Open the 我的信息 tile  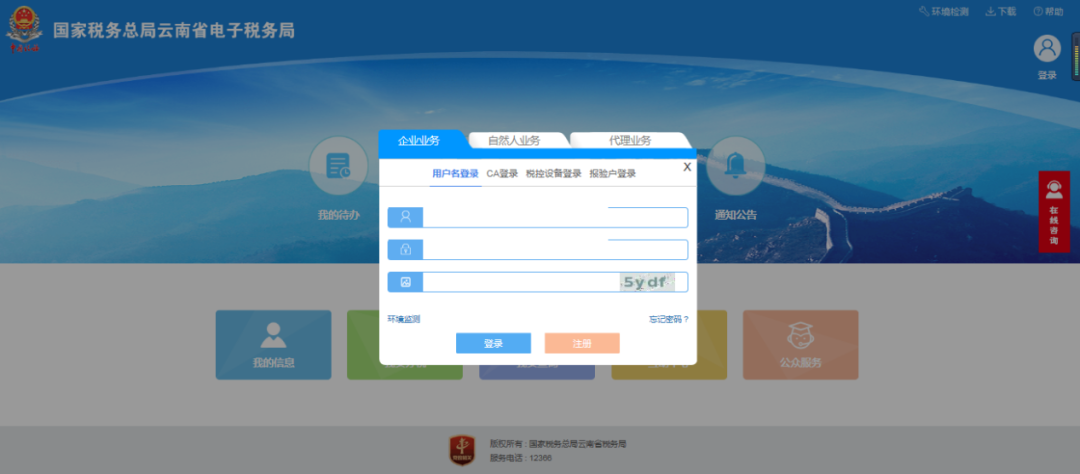click(273, 344)
